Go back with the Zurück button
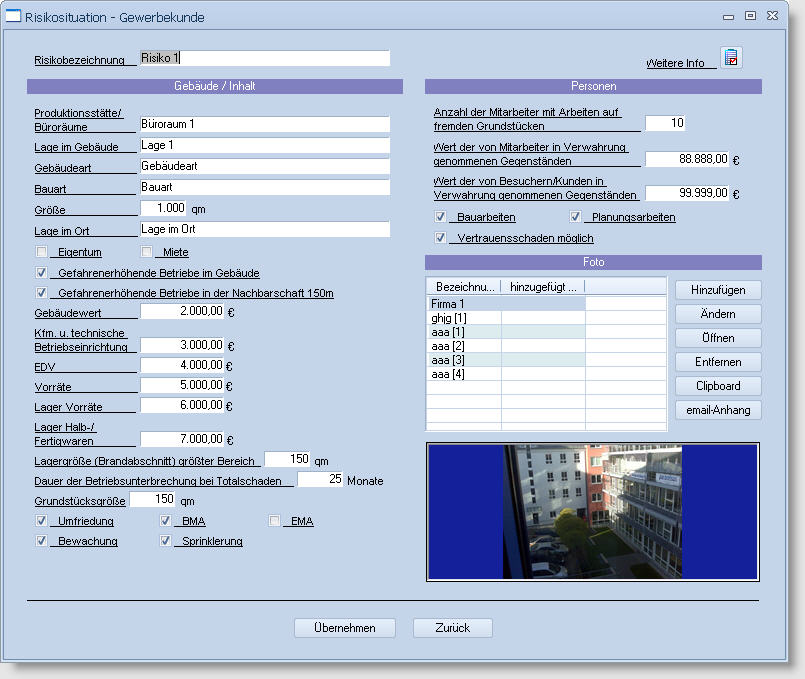This screenshot has width=805, height=679. coord(452,628)
